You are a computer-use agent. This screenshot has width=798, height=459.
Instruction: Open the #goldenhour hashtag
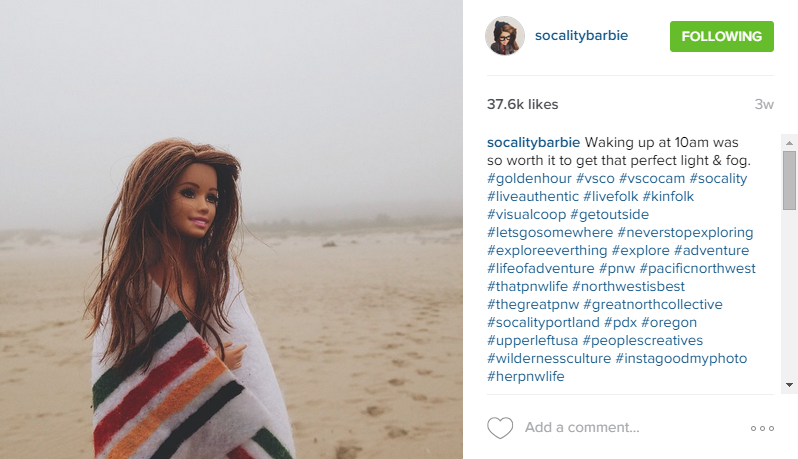pyautogui.click(x=529, y=179)
